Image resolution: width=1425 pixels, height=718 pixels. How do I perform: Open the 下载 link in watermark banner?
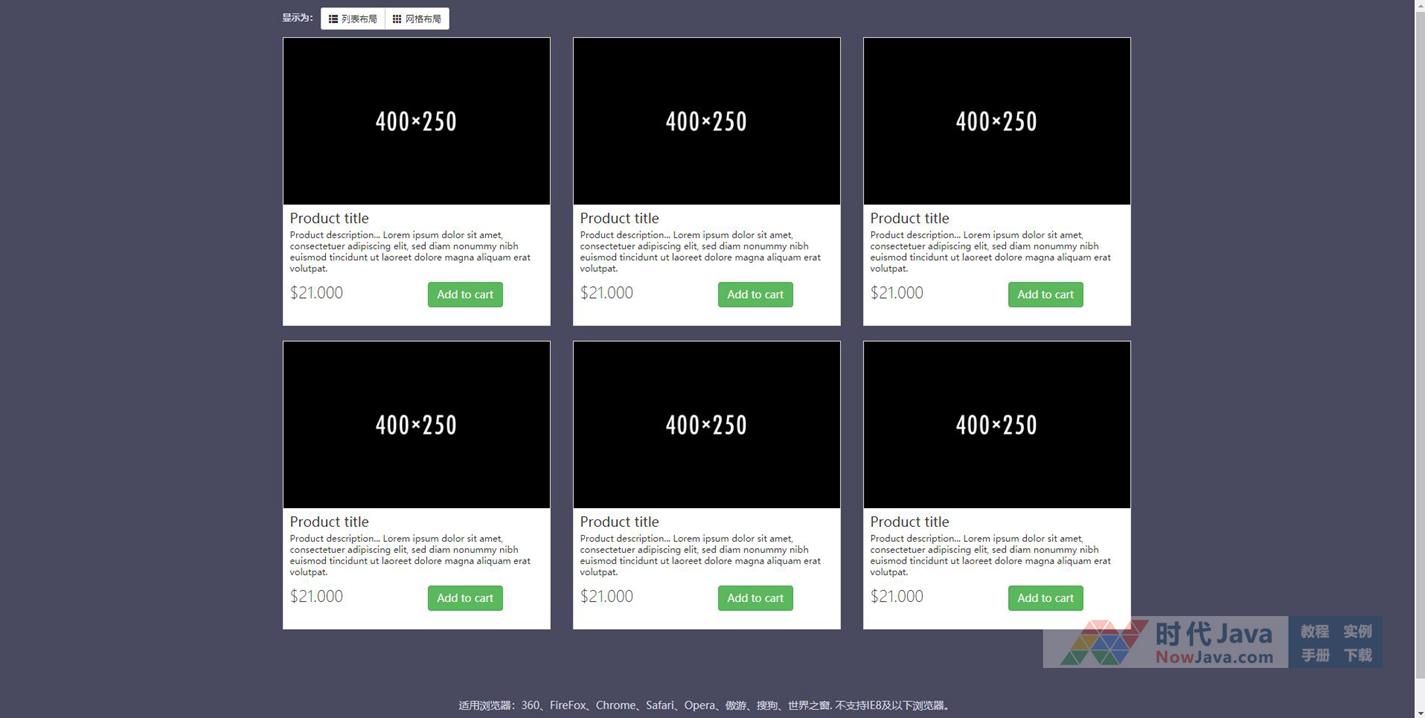pos(1357,656)
